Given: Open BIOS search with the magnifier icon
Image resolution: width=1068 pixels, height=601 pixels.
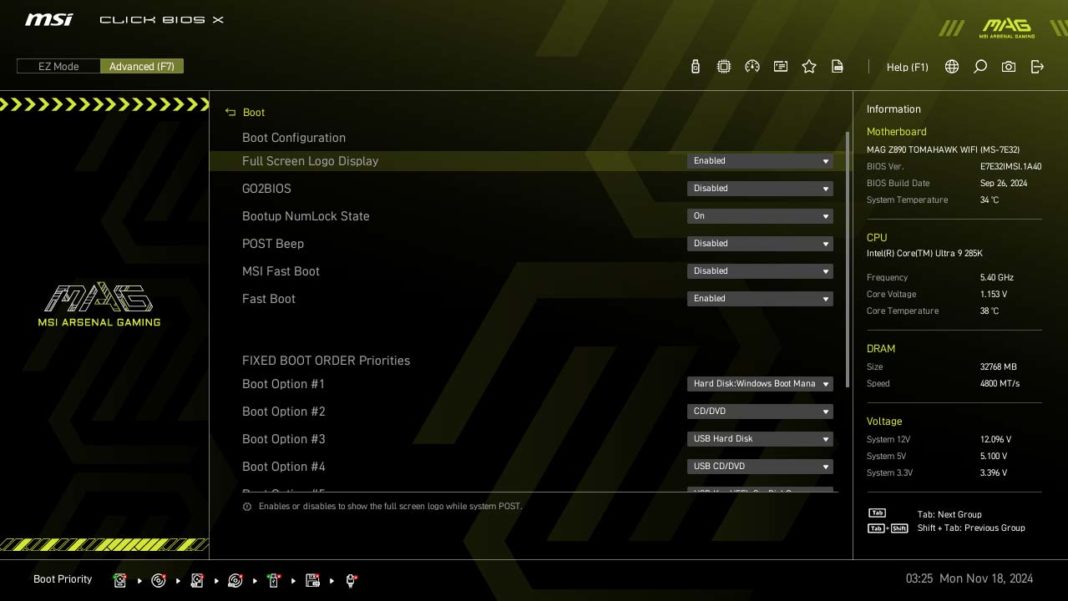Looking at the screenshot, I should (979, 66).
